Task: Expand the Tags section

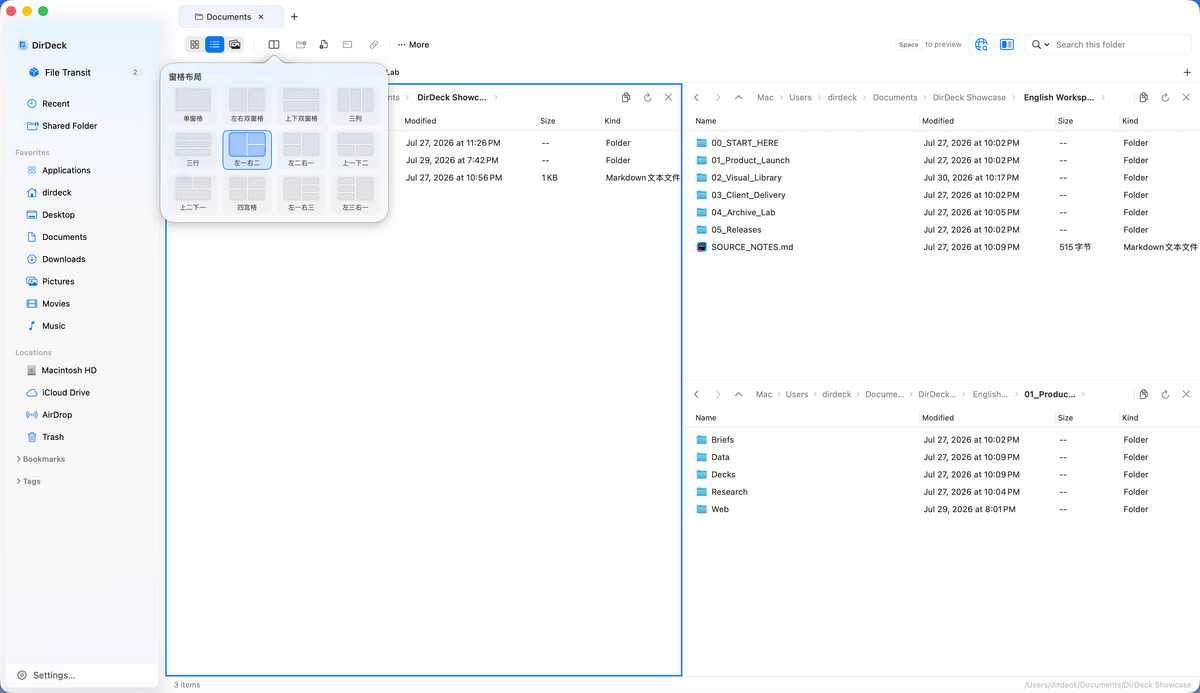Action: click(29, 481)
